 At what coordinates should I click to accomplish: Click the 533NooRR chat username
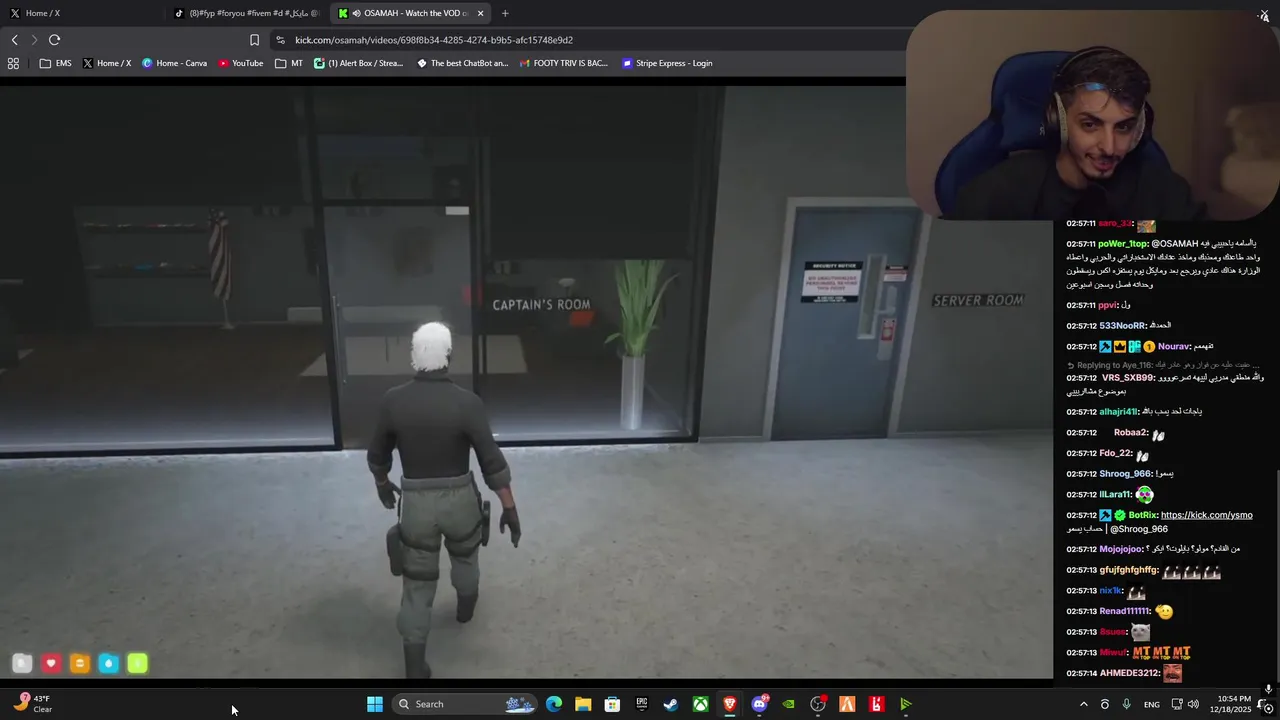coord(1123,325)
